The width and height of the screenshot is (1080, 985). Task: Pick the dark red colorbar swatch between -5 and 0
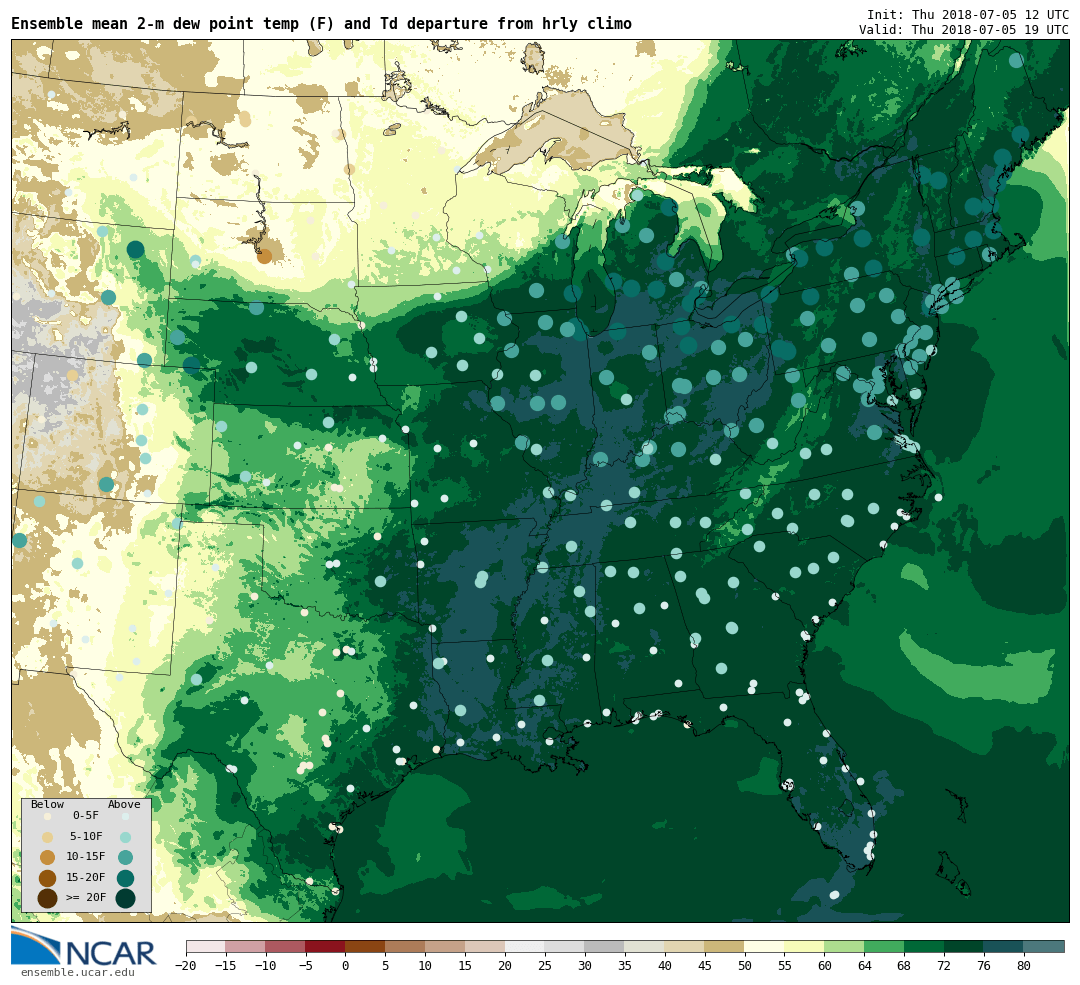tap(325, 946)
